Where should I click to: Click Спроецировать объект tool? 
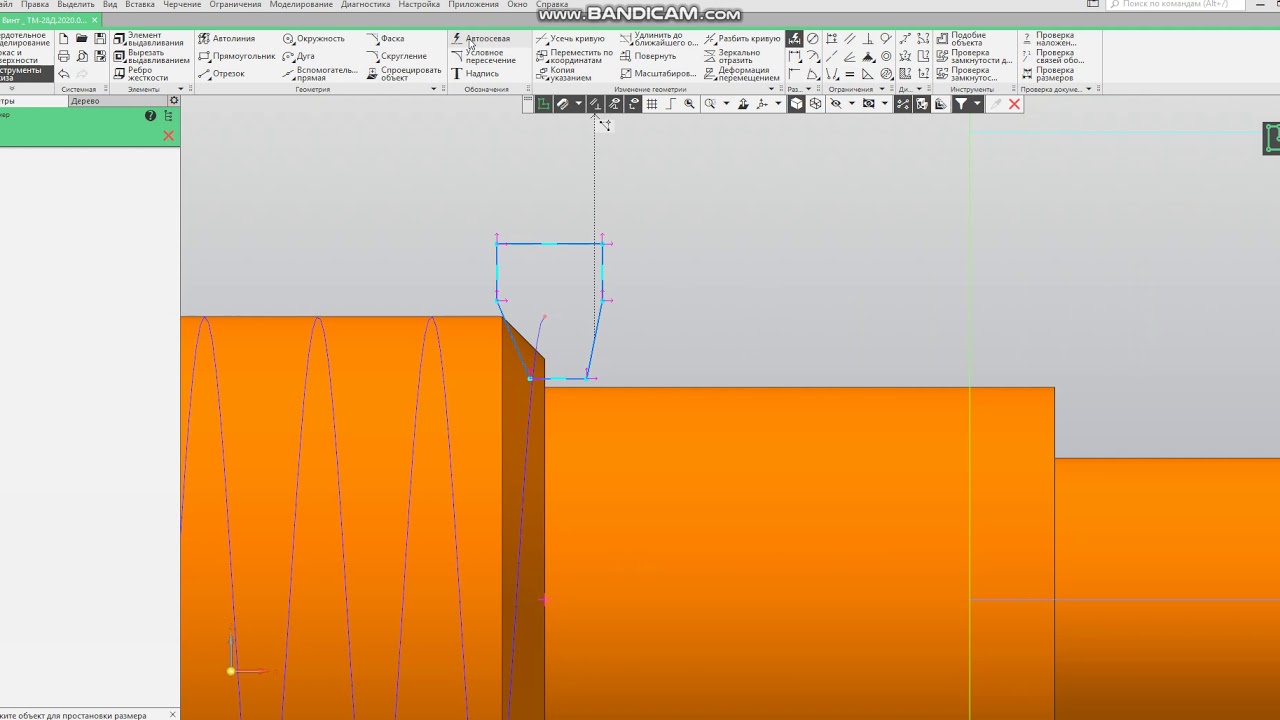pyautogui.click(x=403, y=74)
